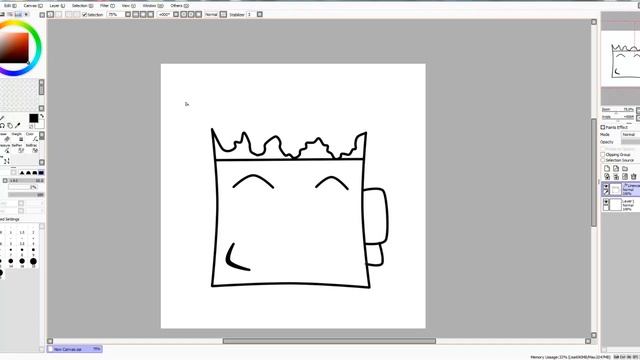Click zoom out button in toolbar
Image resolution: width=640 pixels, height=360 pixels.
click(136, 14)
